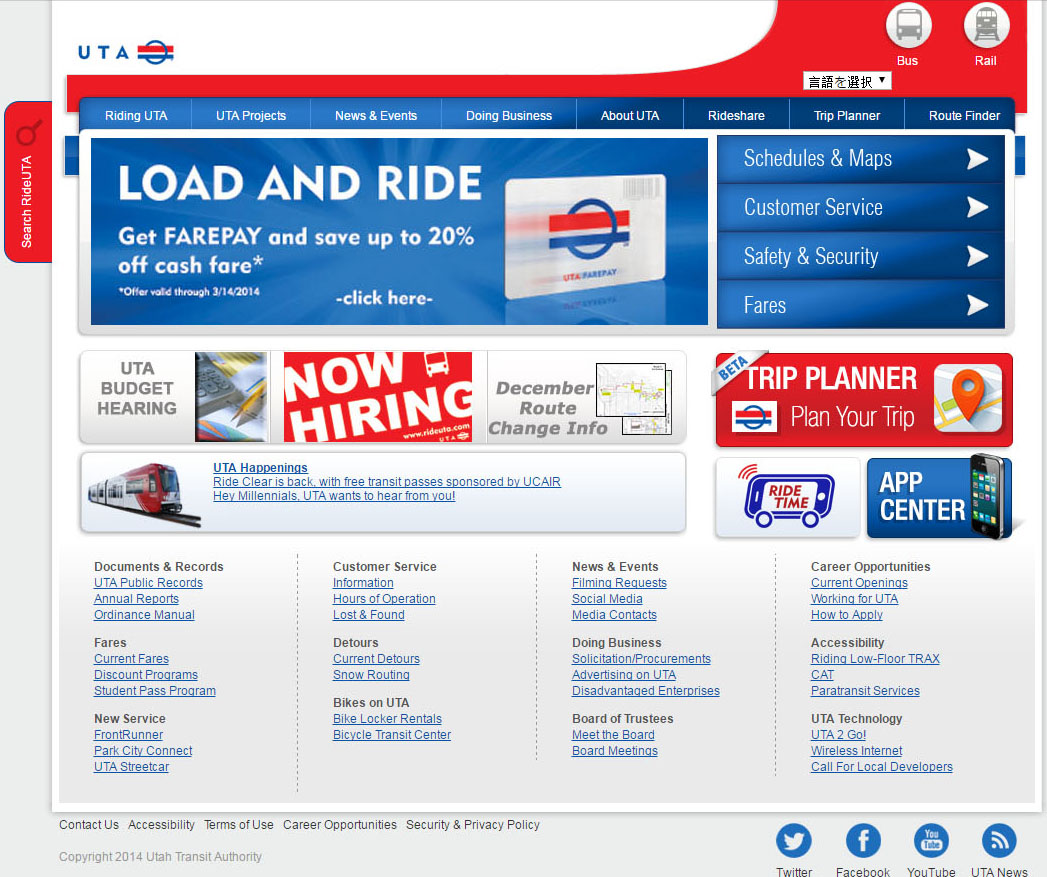Open UTA's Twitter page
The image size is (1047, 877).
[793, 841]
